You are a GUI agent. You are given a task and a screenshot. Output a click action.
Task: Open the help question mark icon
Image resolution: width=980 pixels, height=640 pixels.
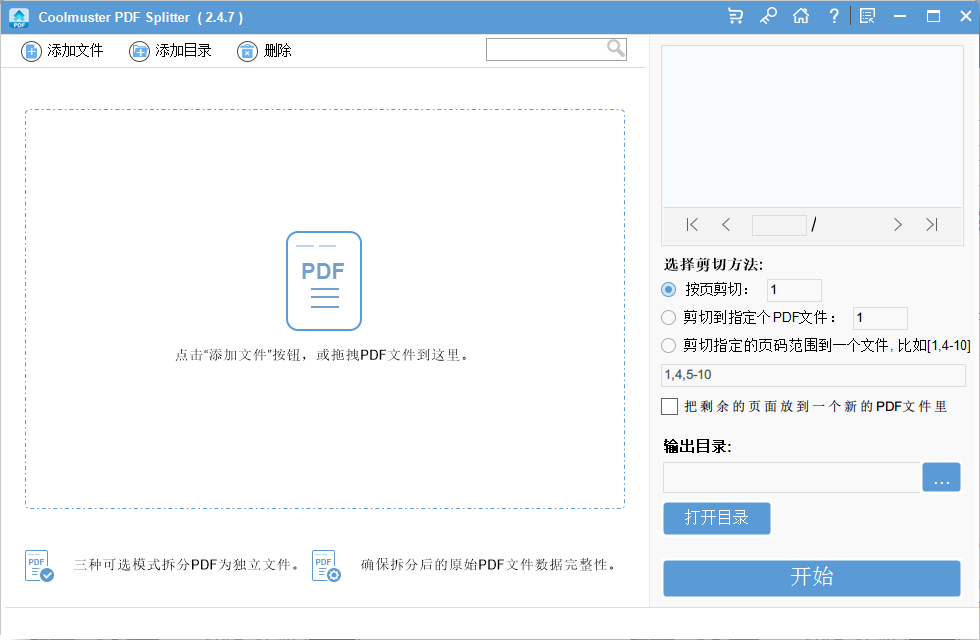click(x=834, y=16)
